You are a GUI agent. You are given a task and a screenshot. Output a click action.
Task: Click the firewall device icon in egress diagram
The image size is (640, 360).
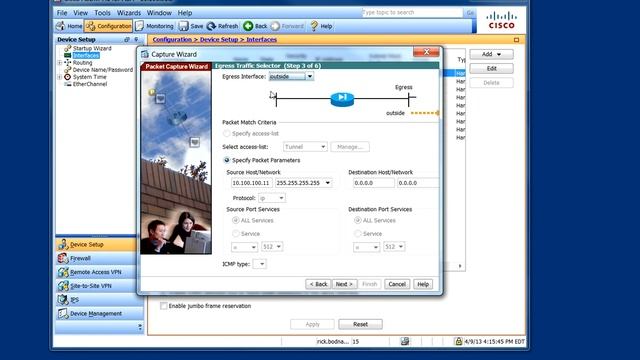[342, 99]
